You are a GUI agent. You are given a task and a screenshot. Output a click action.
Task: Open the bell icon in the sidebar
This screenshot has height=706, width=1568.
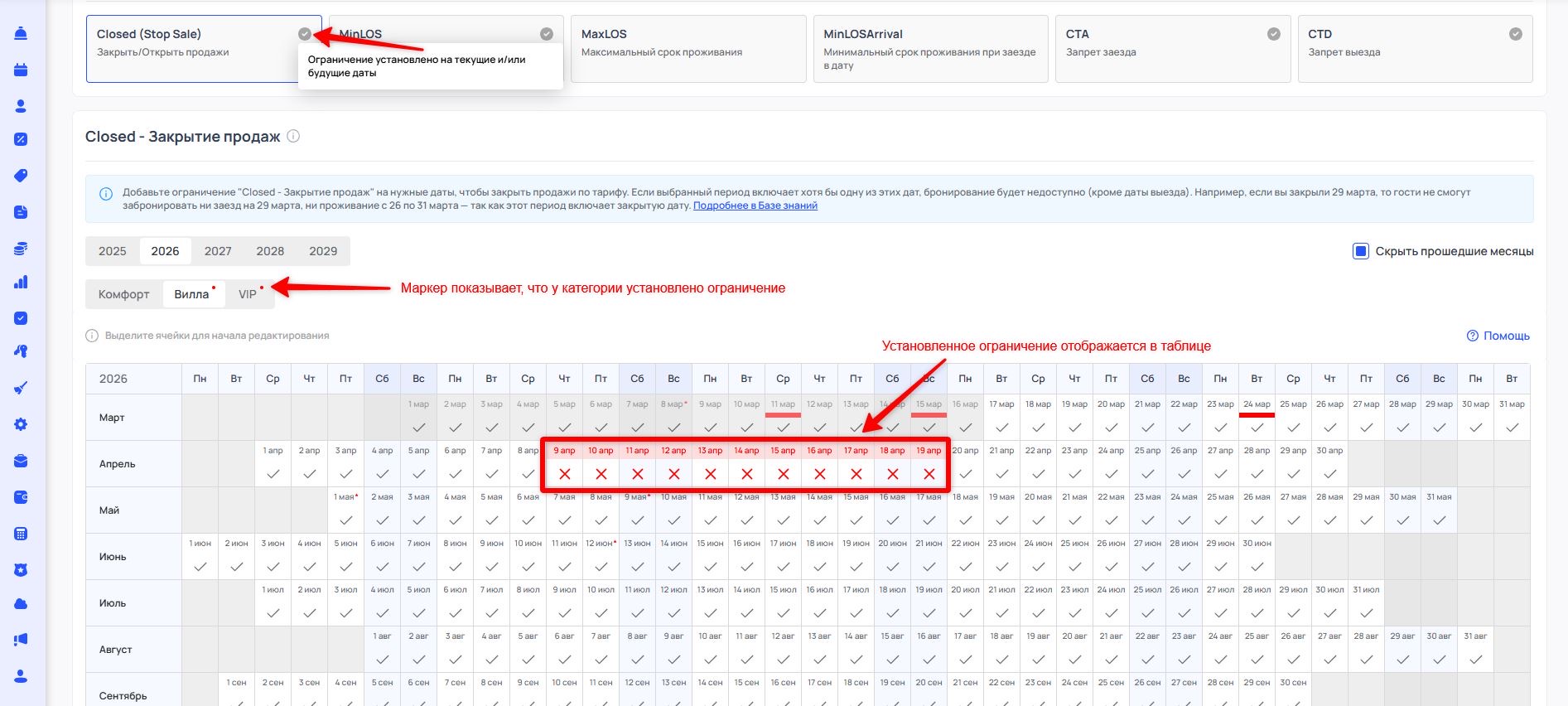[21, 33]
